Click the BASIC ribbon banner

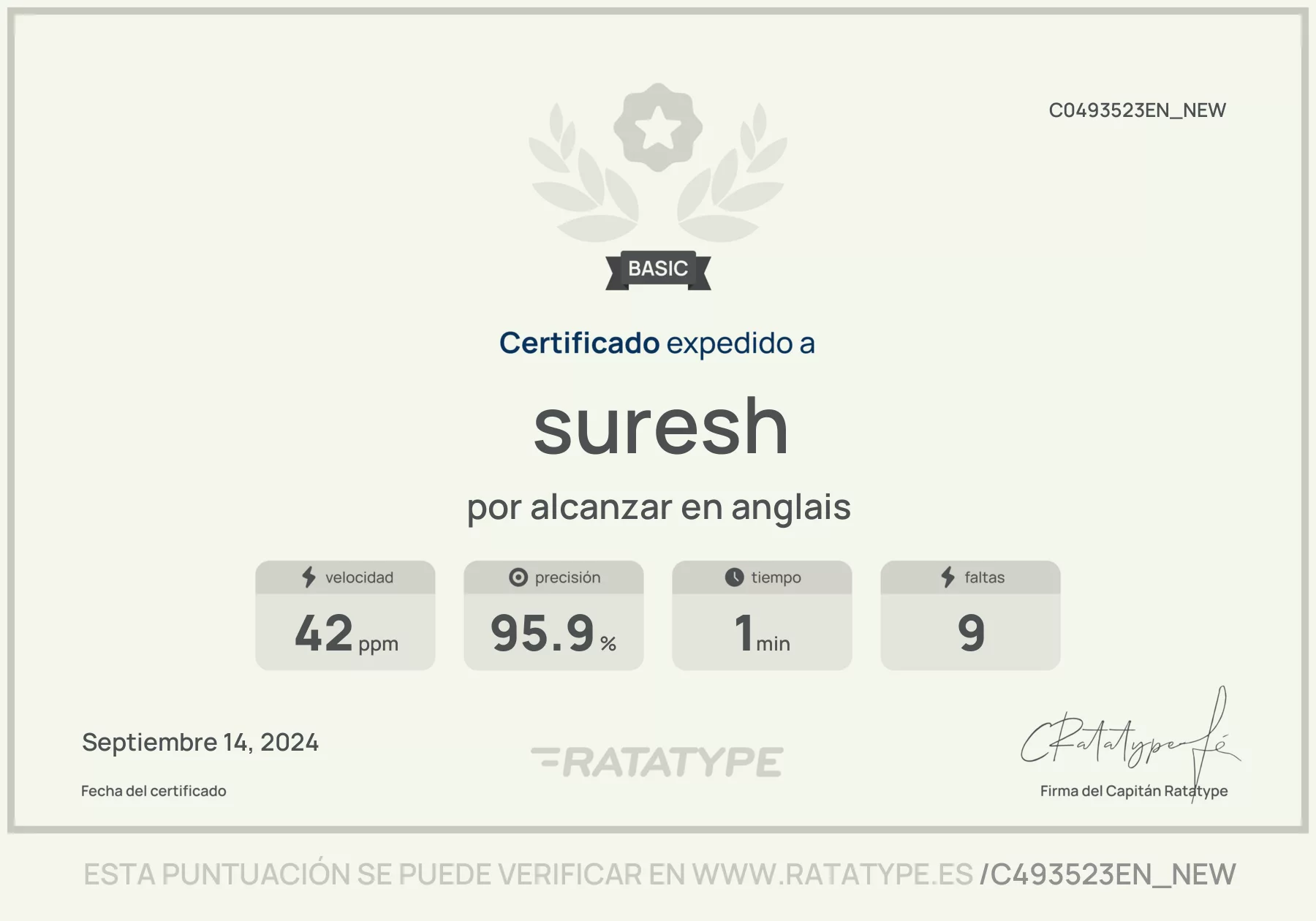pos(658,270)
